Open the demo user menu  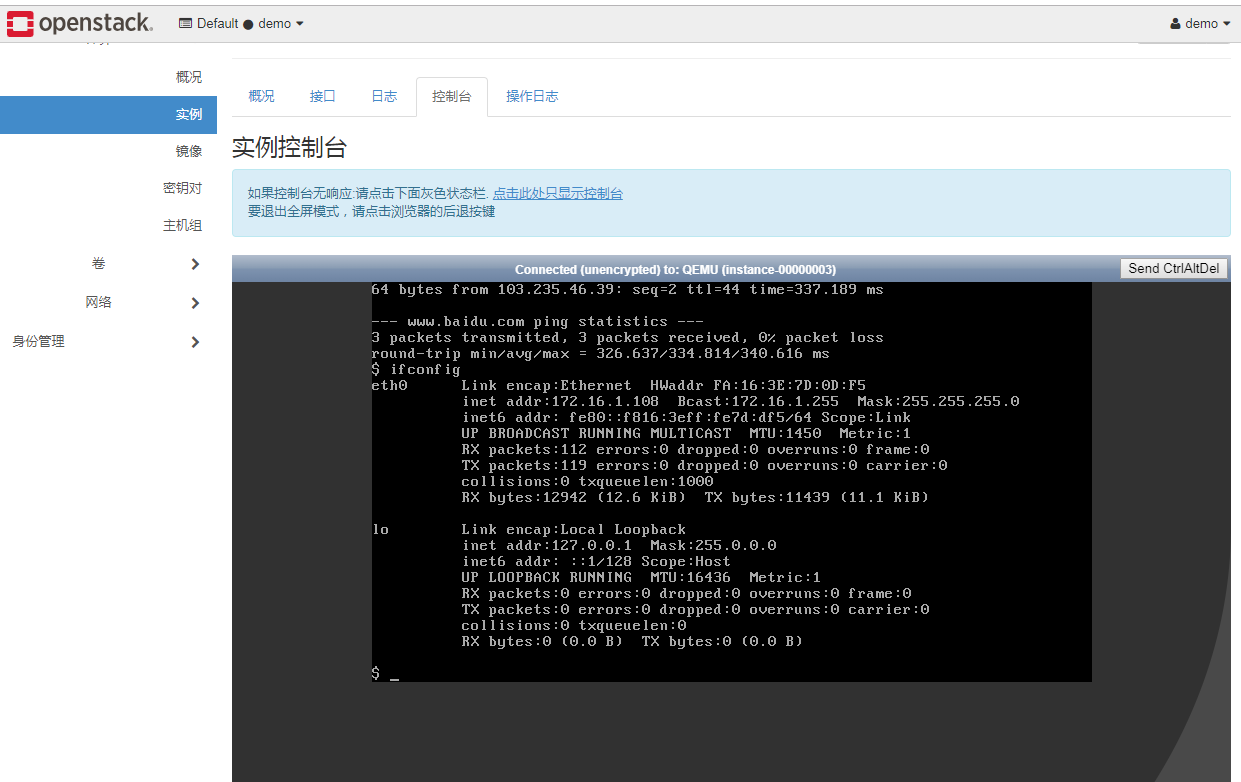coord(1200,23)
